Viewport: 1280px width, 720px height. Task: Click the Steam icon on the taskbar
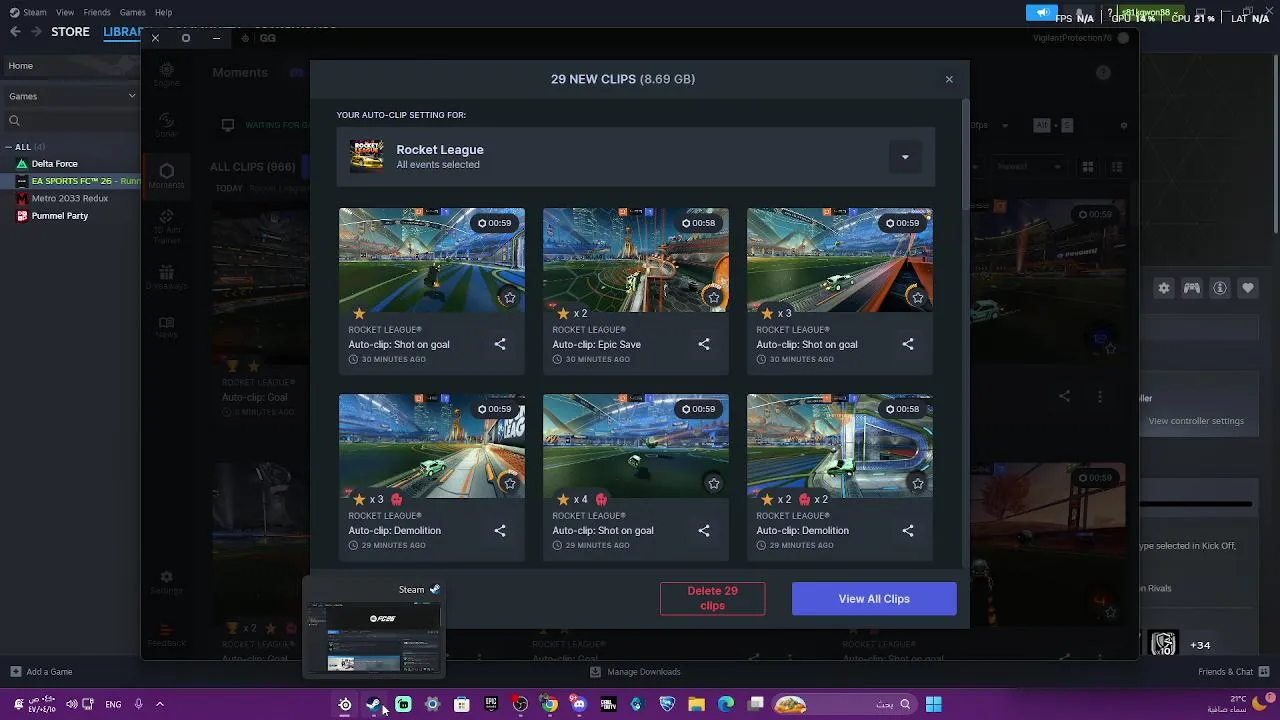(374, 704)
